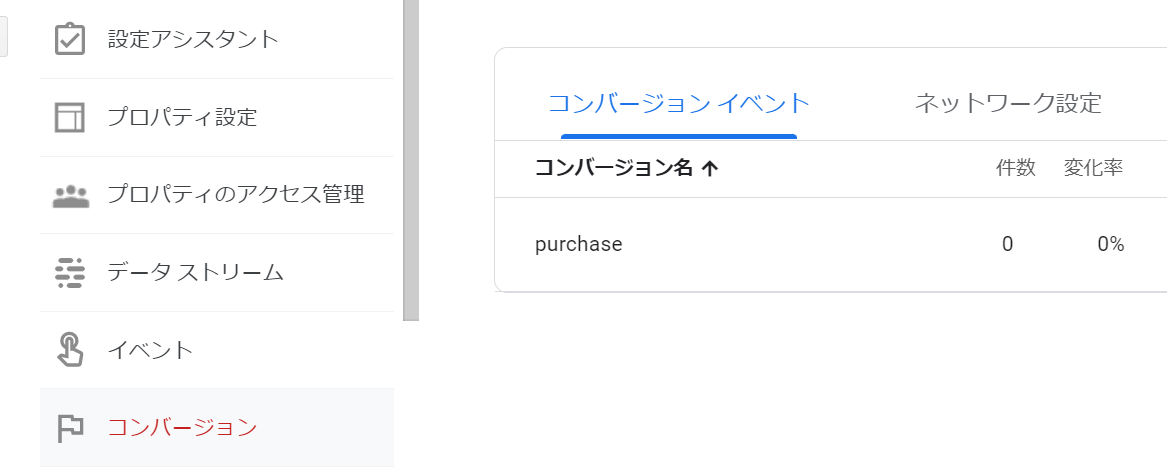The width and height of the screenshot is (1167, 471).
Task: Go to プロパティのアクセス管理
Action: [235, 195]
